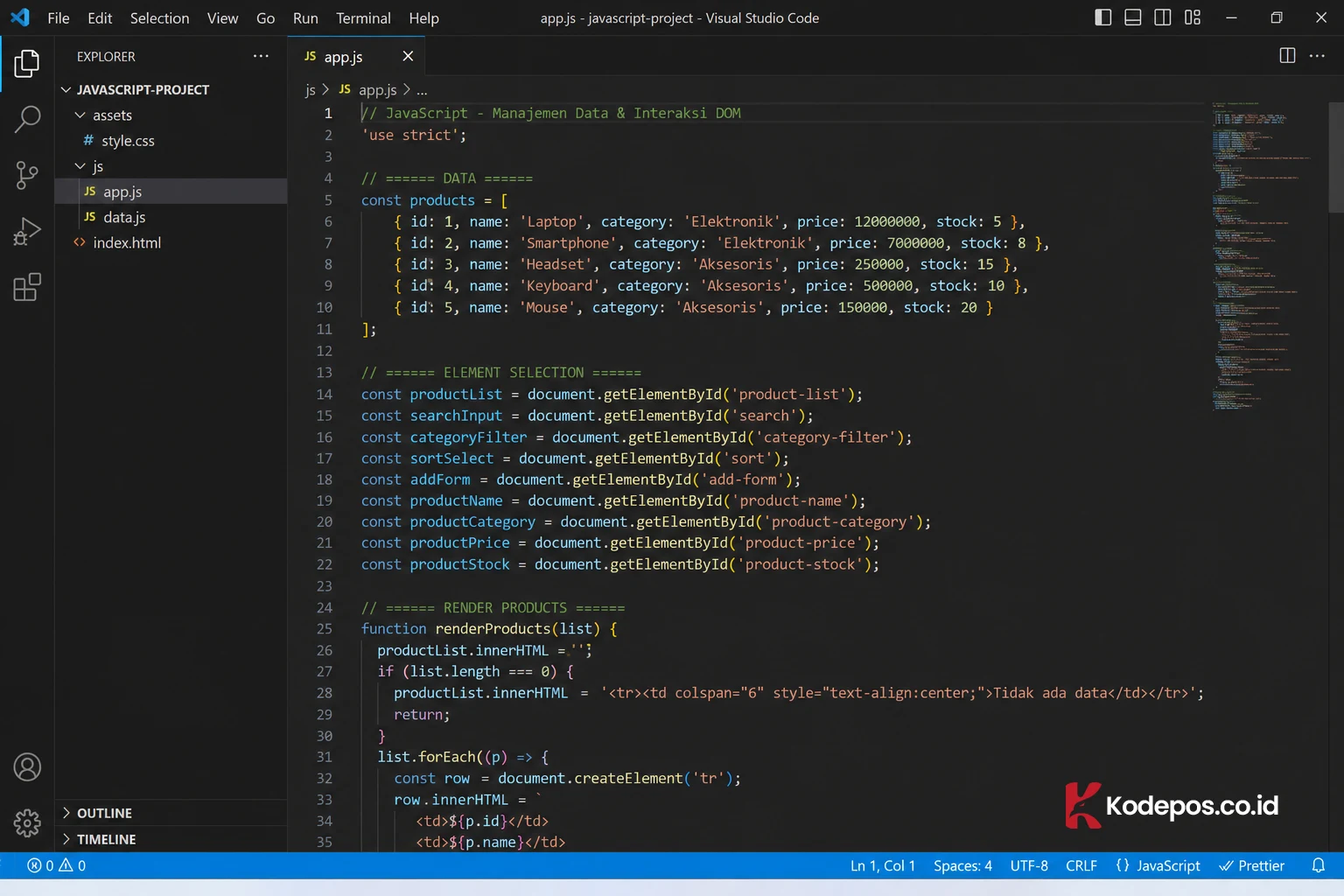1344x896 pixels.
Task: Open notifications bell in status bar
Action: tap(1319, 865)
